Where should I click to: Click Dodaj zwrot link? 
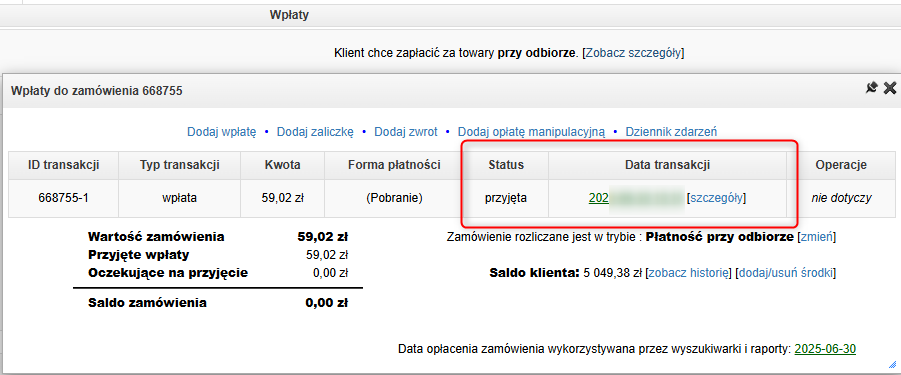406,132
